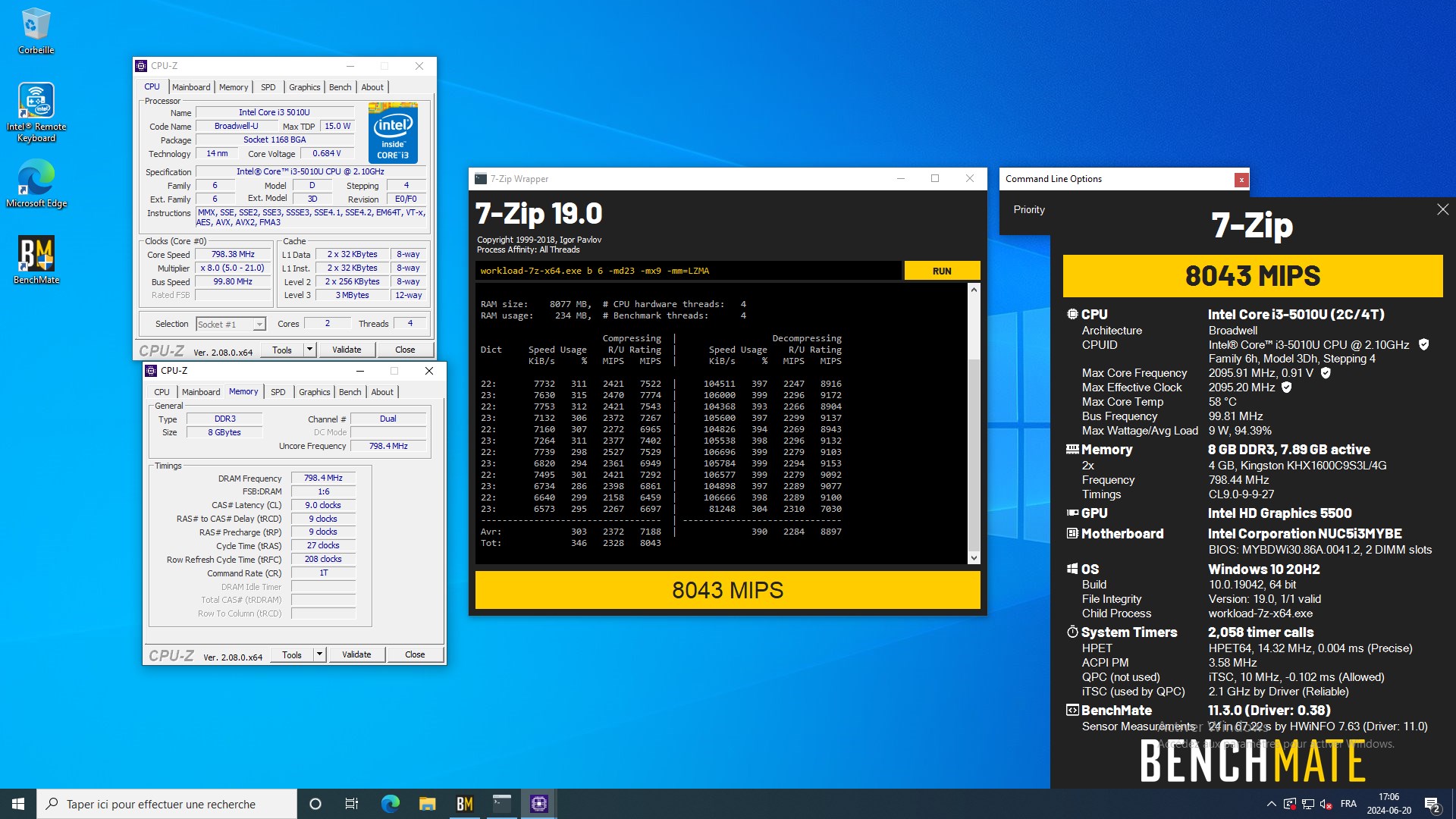The width and height of the screenshot is (1456, 819).
Task: Open Task View on taskbar
Action: click(x=351, y=804)
